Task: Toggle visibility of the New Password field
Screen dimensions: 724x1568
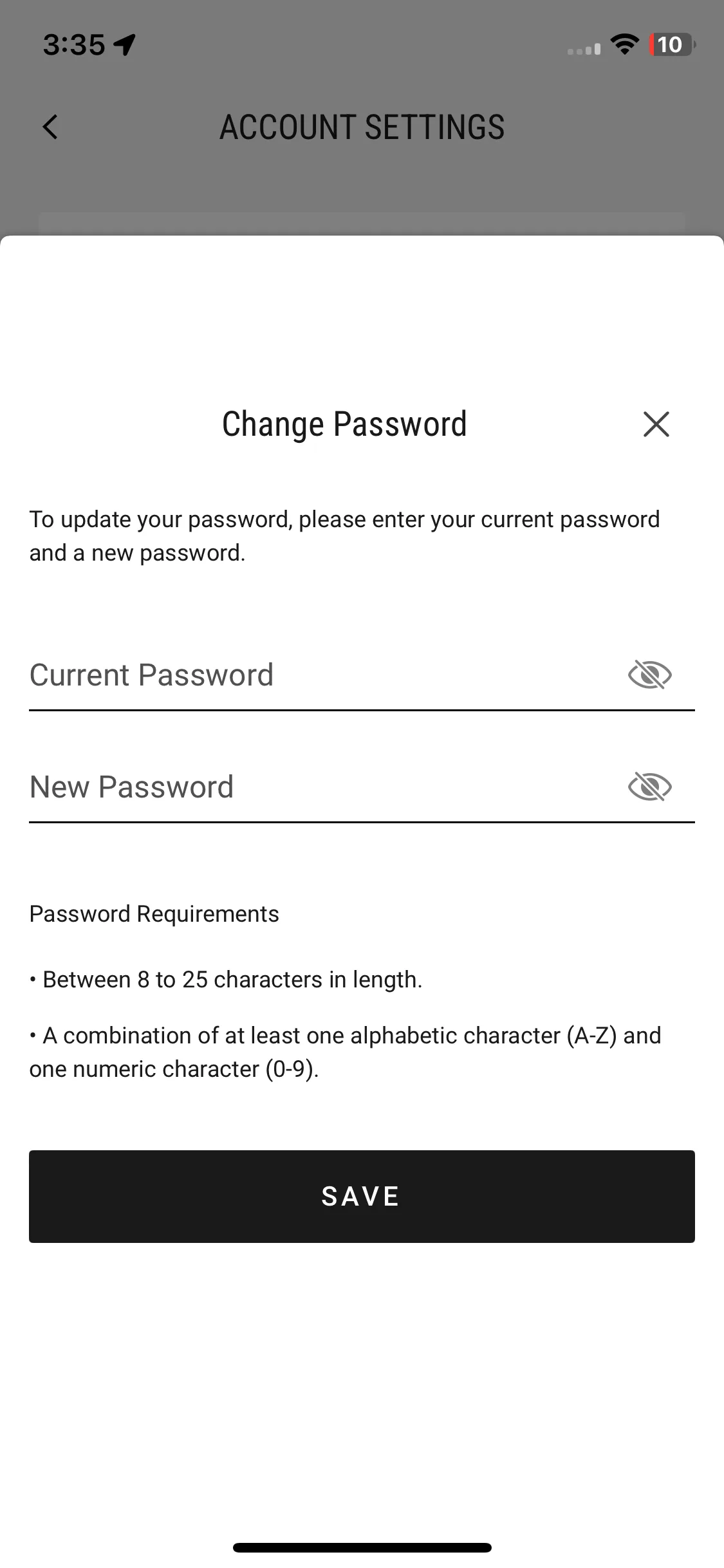Action: point(649,787)
